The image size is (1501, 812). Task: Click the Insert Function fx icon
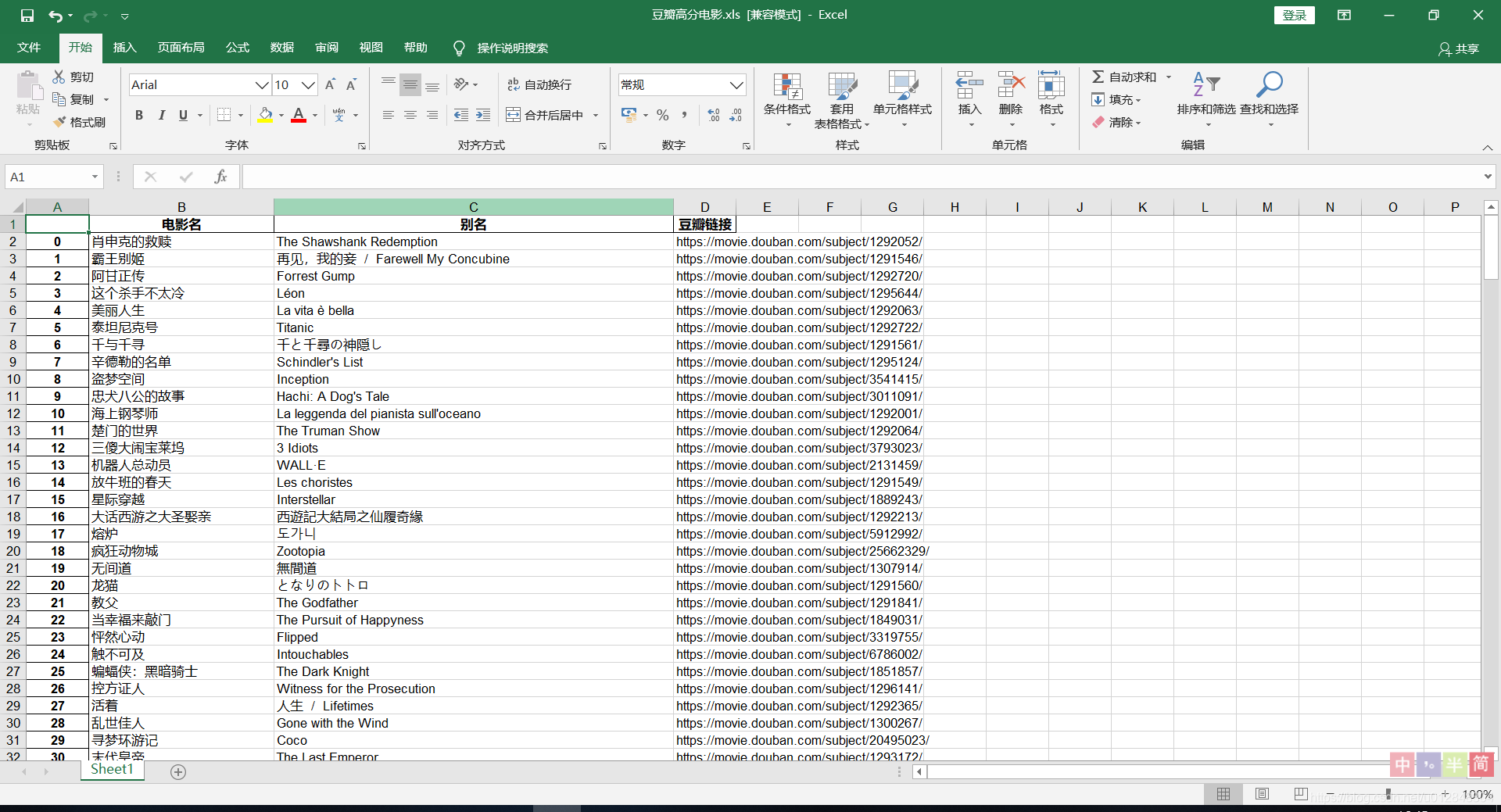click(x=220, y=177)
